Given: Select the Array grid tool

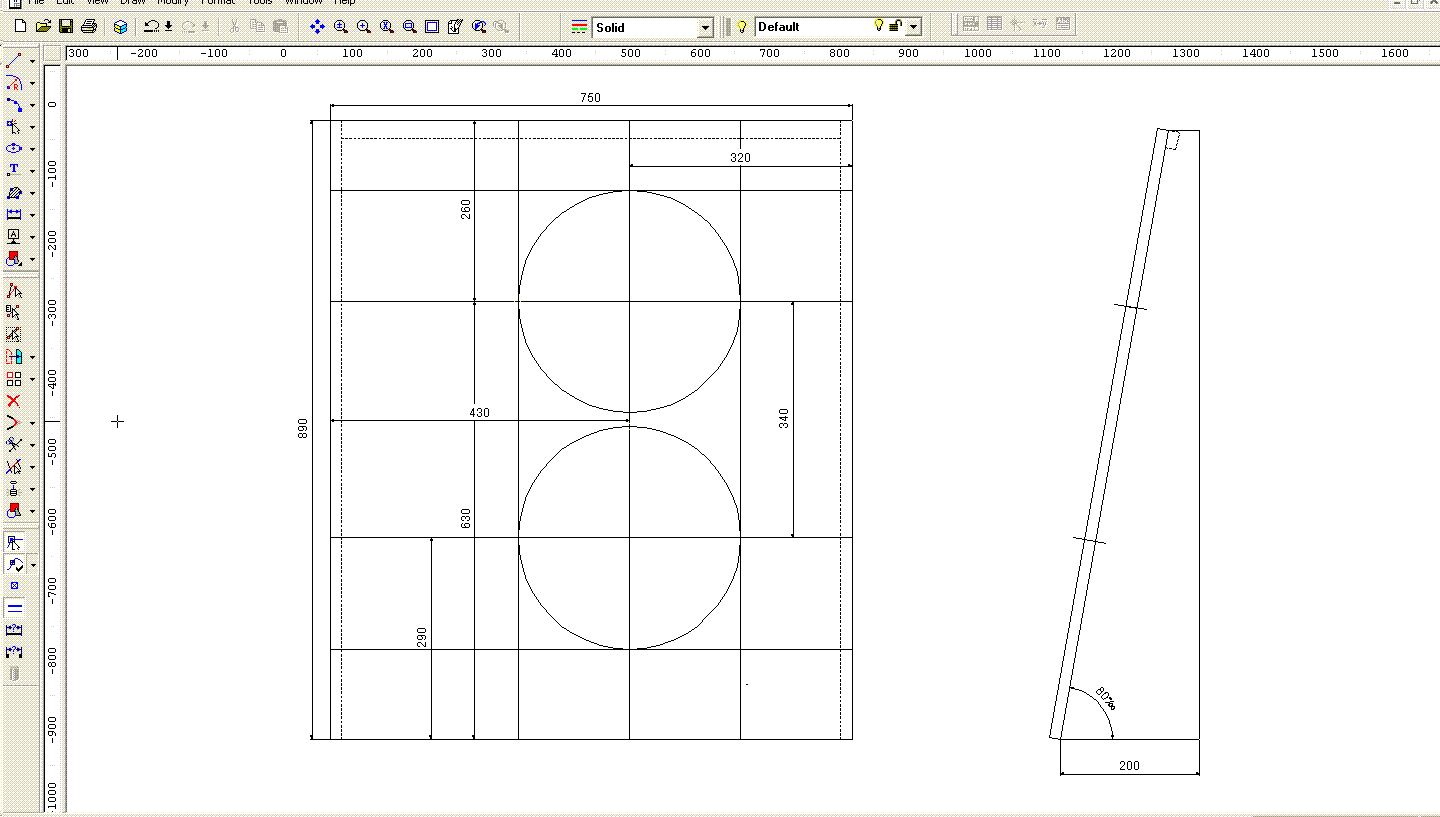Looking at the screenshot, I should [14, 379].
